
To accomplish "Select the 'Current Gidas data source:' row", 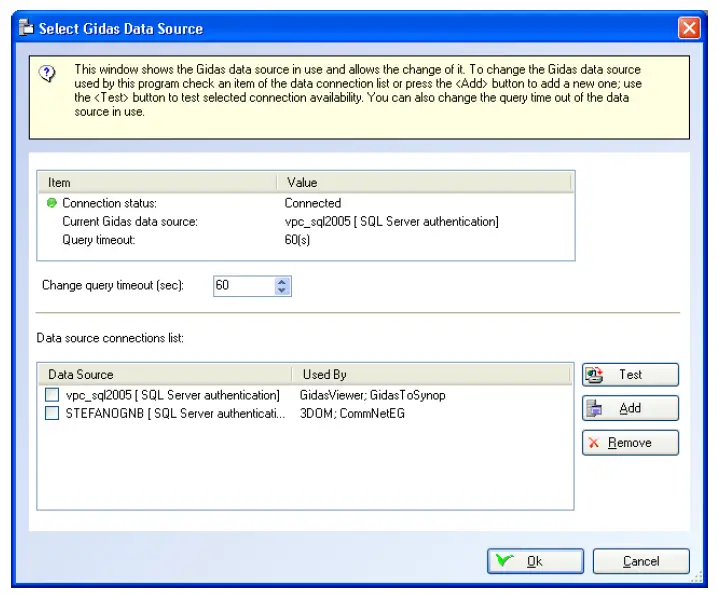I will tap(306, 221).
